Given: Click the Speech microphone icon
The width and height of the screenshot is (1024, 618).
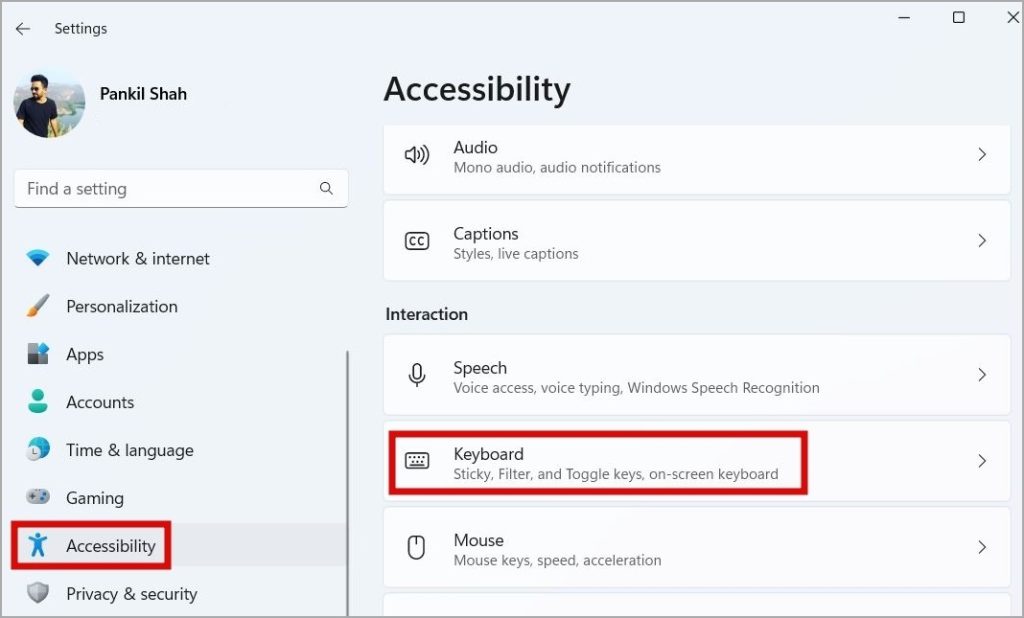Looking at the screenshot, I should (417, 375).
